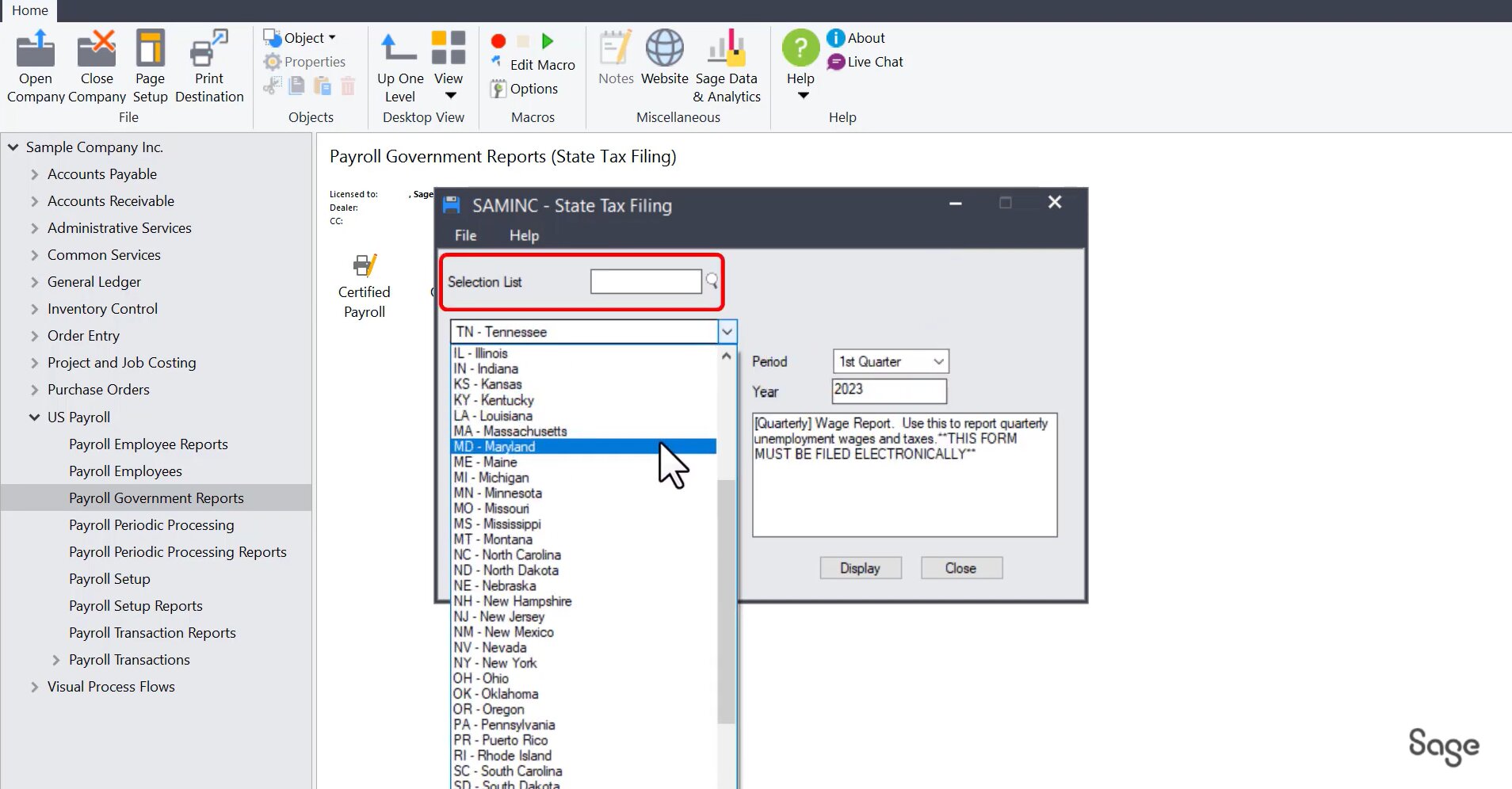Close the State Tax Filing dialog via Close button
1512x789 pixels.
pos(960,567)
